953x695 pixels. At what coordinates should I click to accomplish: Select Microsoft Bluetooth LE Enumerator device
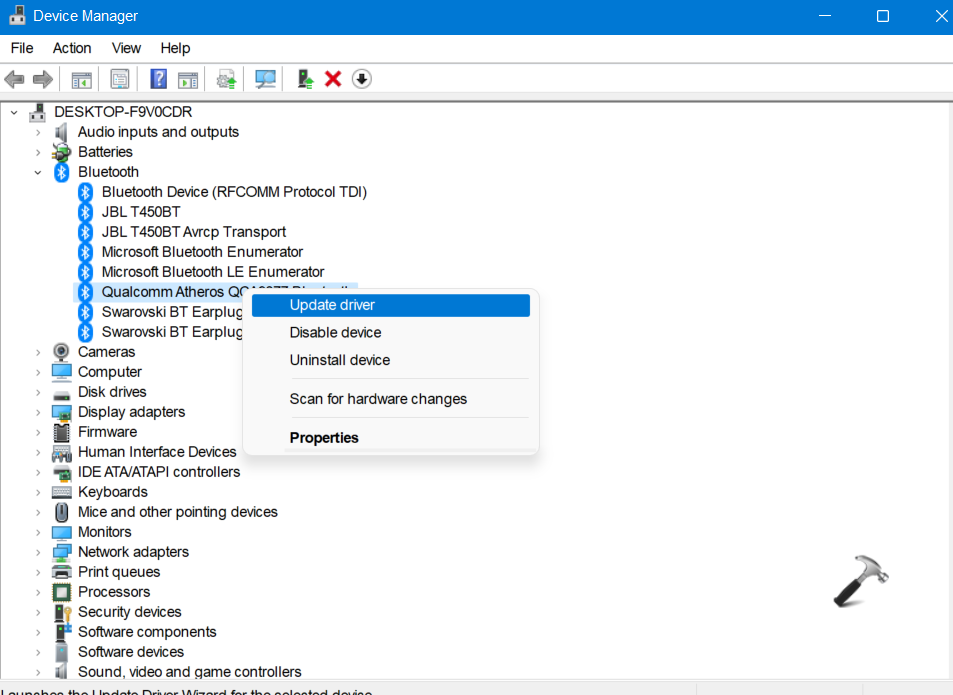tap(212, 272)
